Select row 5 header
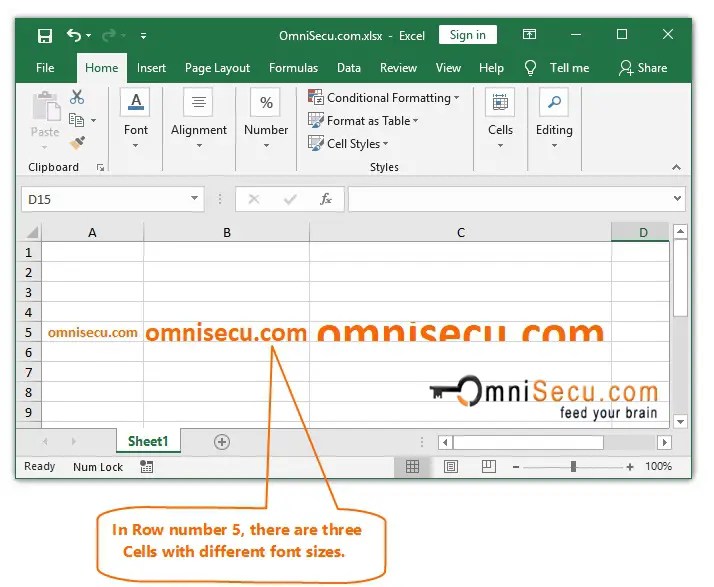This screenshot has width=714, height=587. click(29, 332)
